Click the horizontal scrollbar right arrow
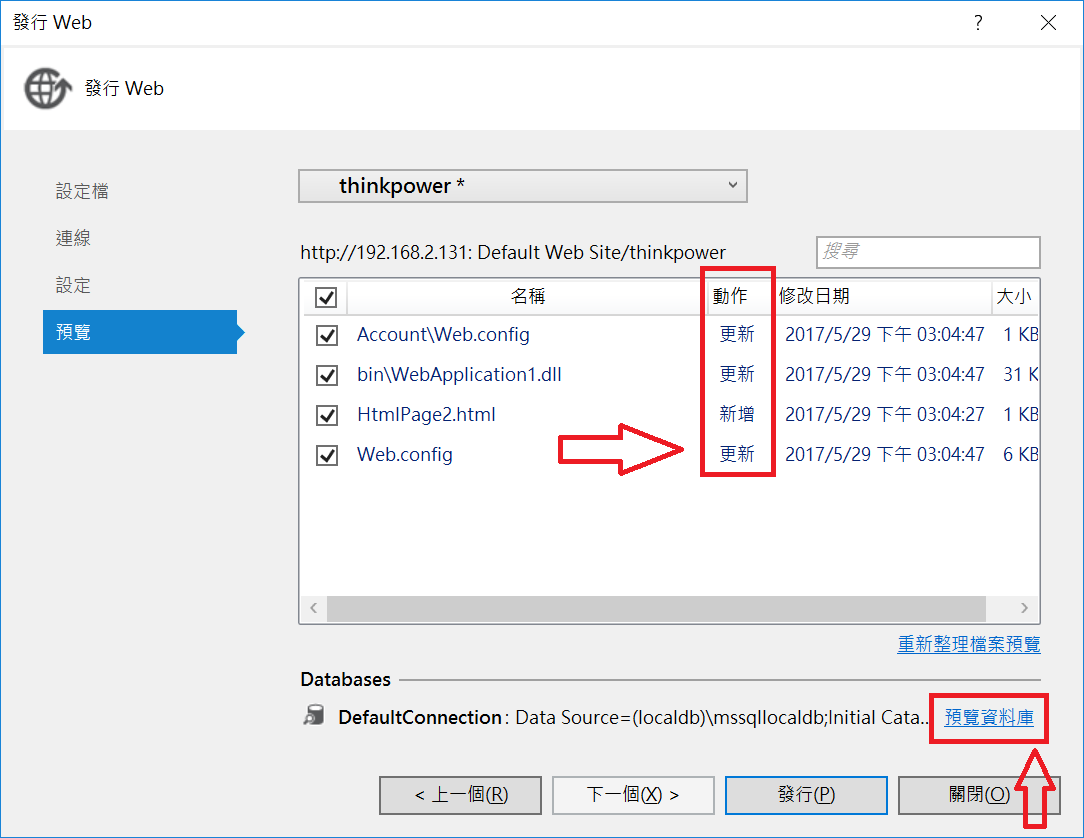1084x838 pixels. 1025,608
